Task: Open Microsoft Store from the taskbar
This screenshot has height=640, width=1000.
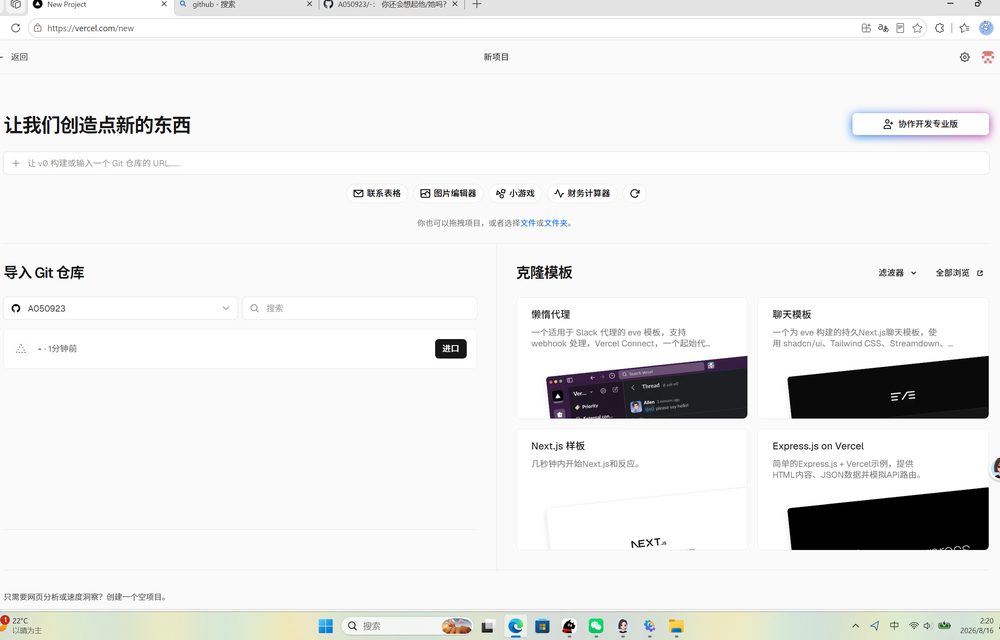Action: (x=542, y=626)
